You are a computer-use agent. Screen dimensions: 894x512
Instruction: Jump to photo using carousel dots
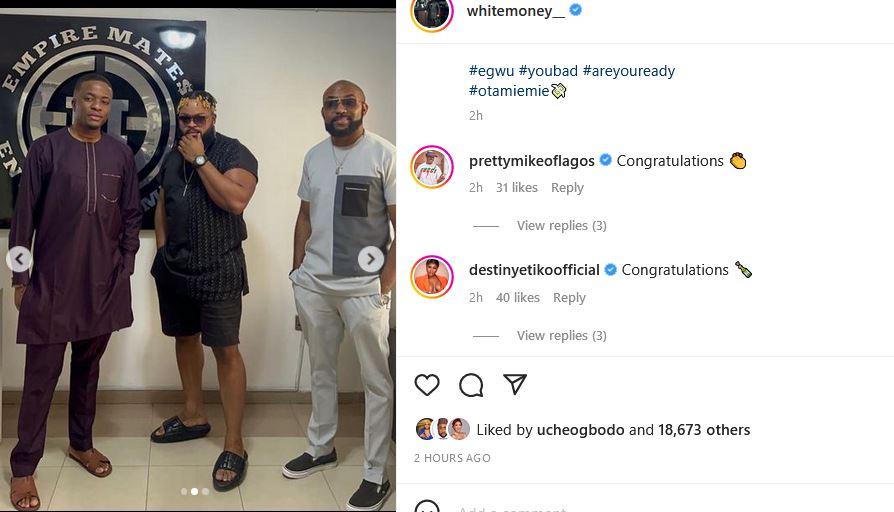pos(194,491)
